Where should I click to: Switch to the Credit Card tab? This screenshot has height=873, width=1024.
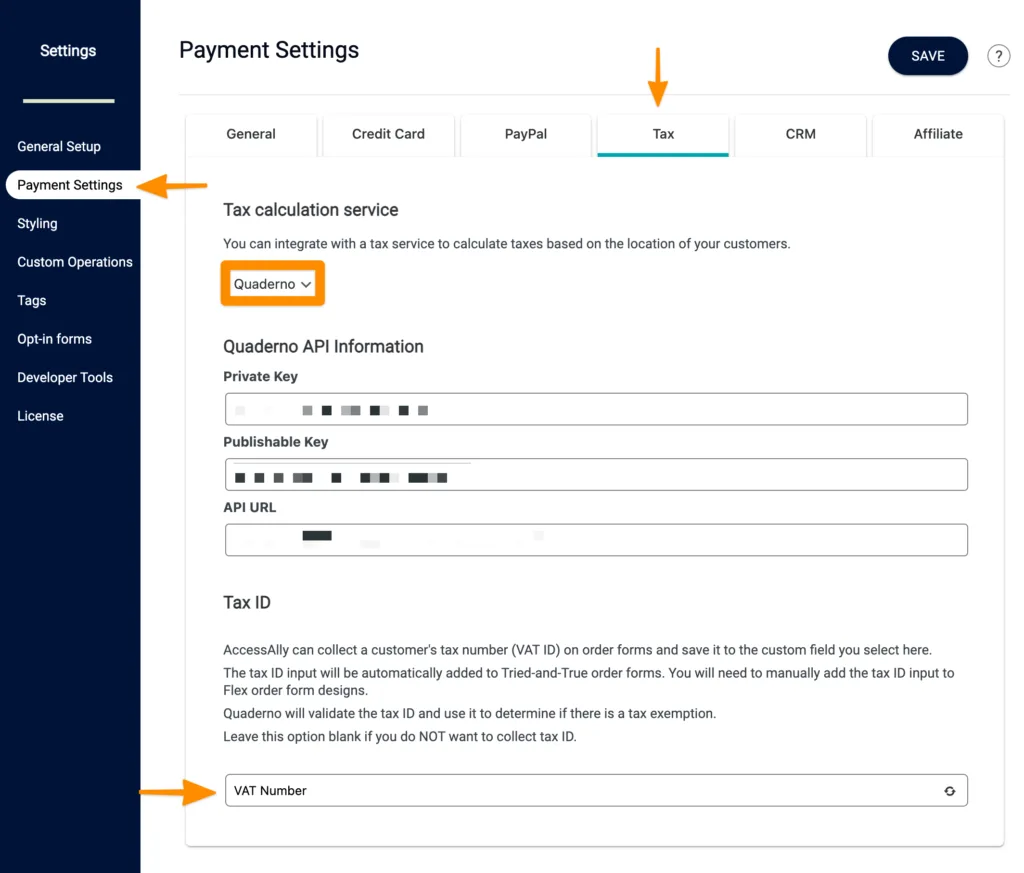[x=388, y=134]
